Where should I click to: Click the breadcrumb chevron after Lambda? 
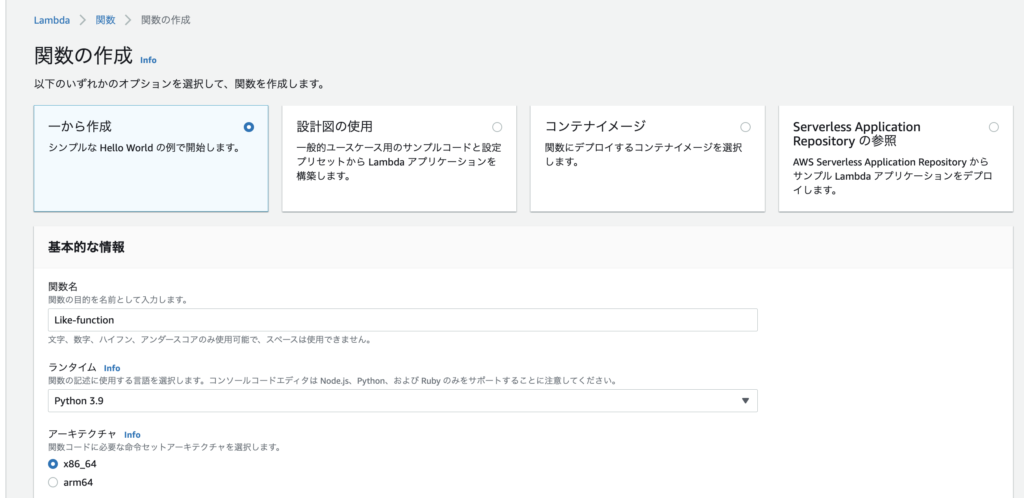point(83,20)
